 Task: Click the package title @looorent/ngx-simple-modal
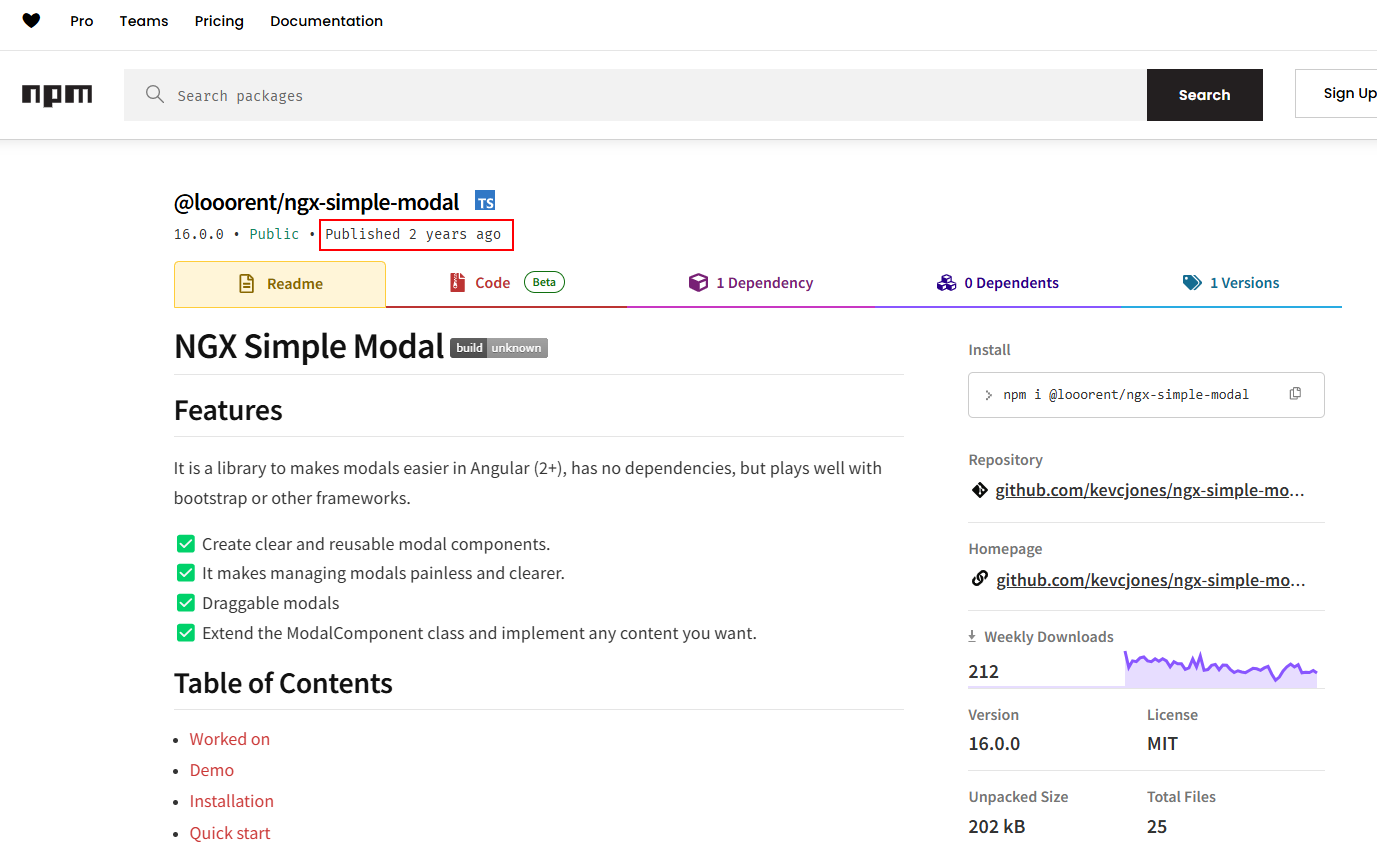(x=317, y=202)
